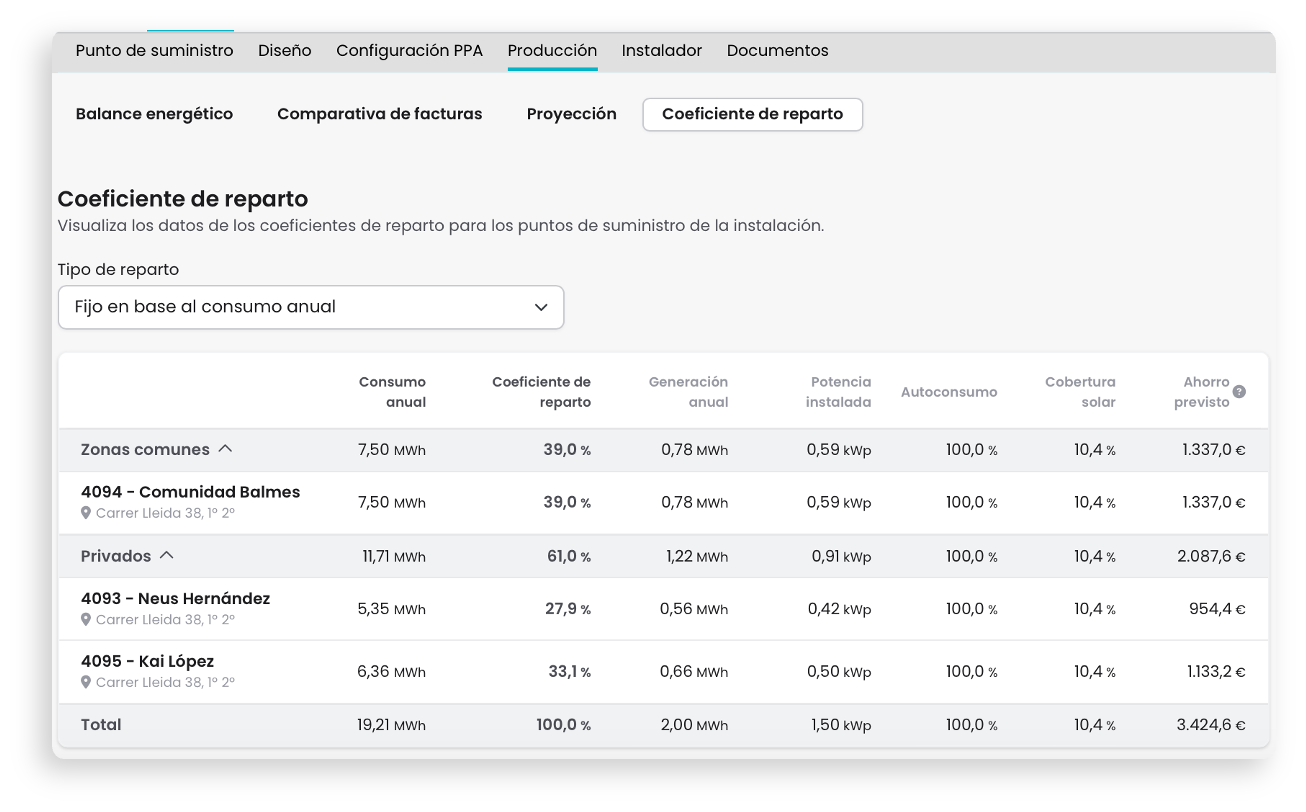The image size is (1306, 812).
Task: Click the Generación anual column header
Action: pos(688,392)
